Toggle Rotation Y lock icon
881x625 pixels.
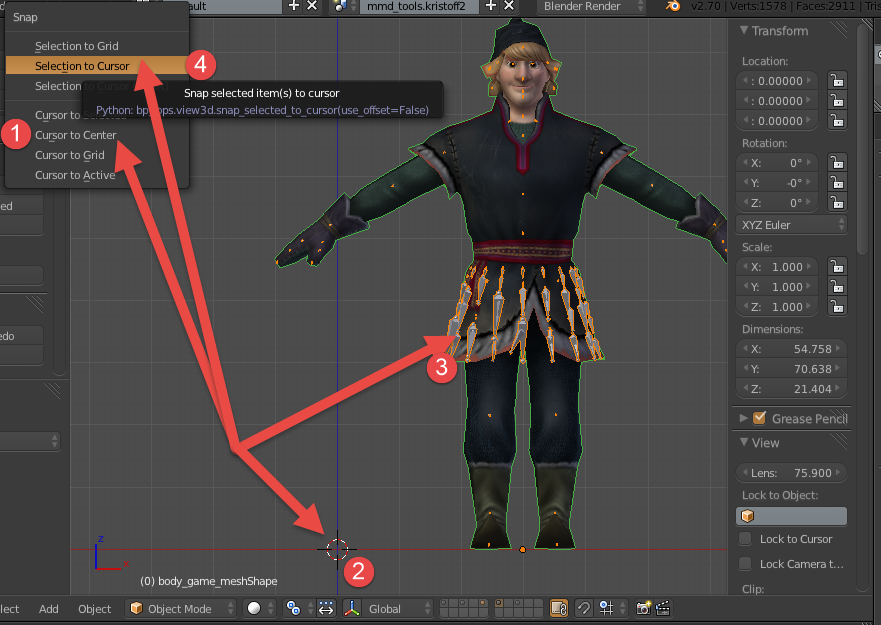tap(837, 183)
